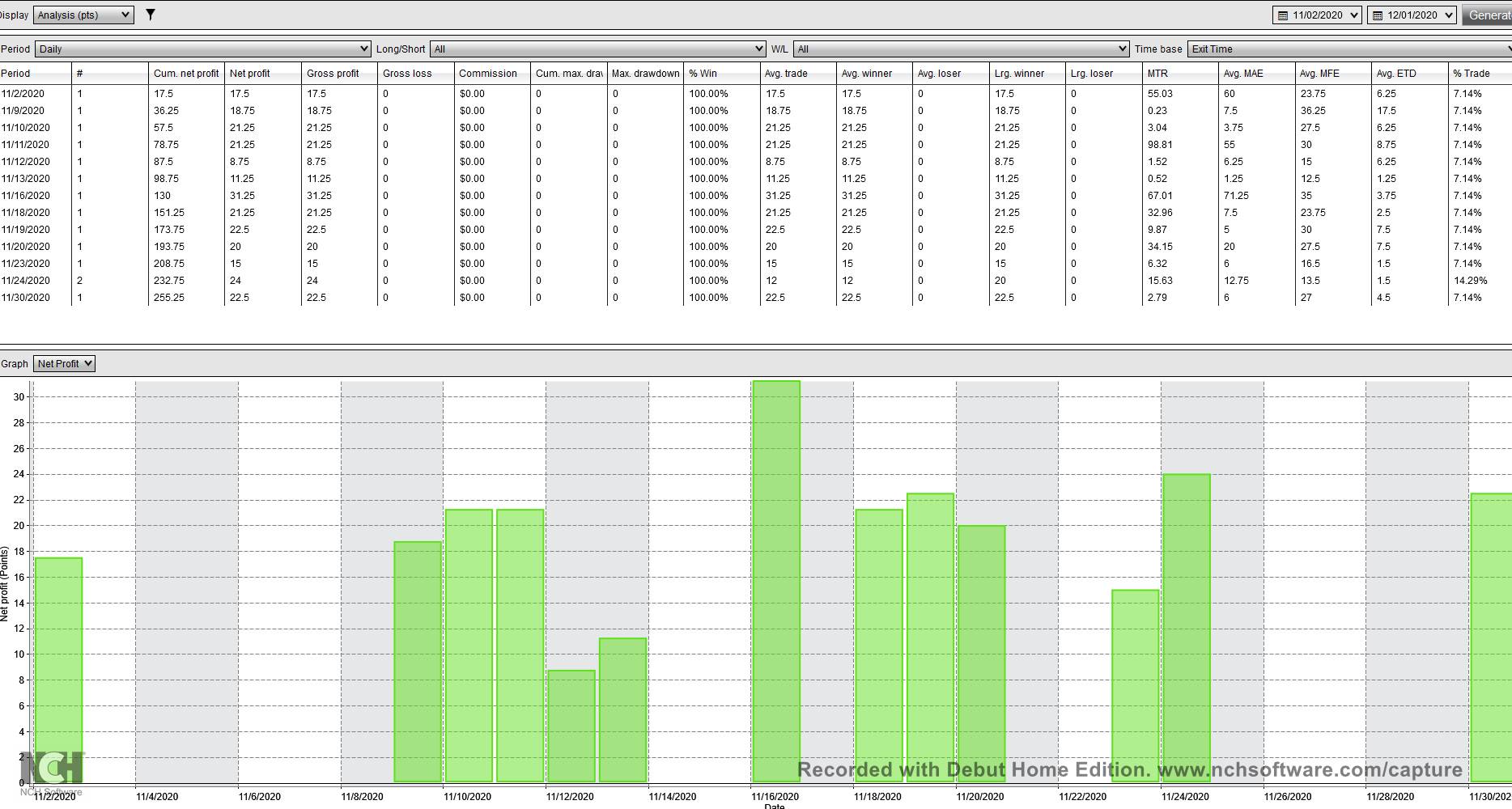Select the 11/16/2020 period row
This screenshot has width=1512, height=809.
(x=756, y=196)
